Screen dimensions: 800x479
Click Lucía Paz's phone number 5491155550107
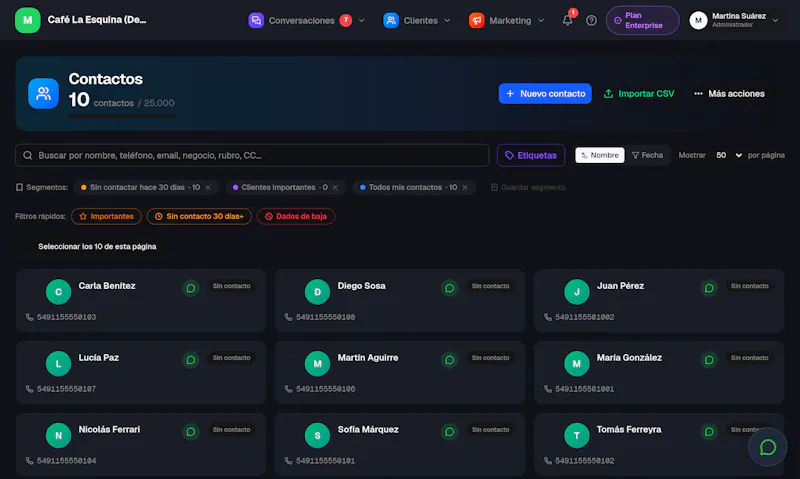pyautogui.click(x=66, y=389)
